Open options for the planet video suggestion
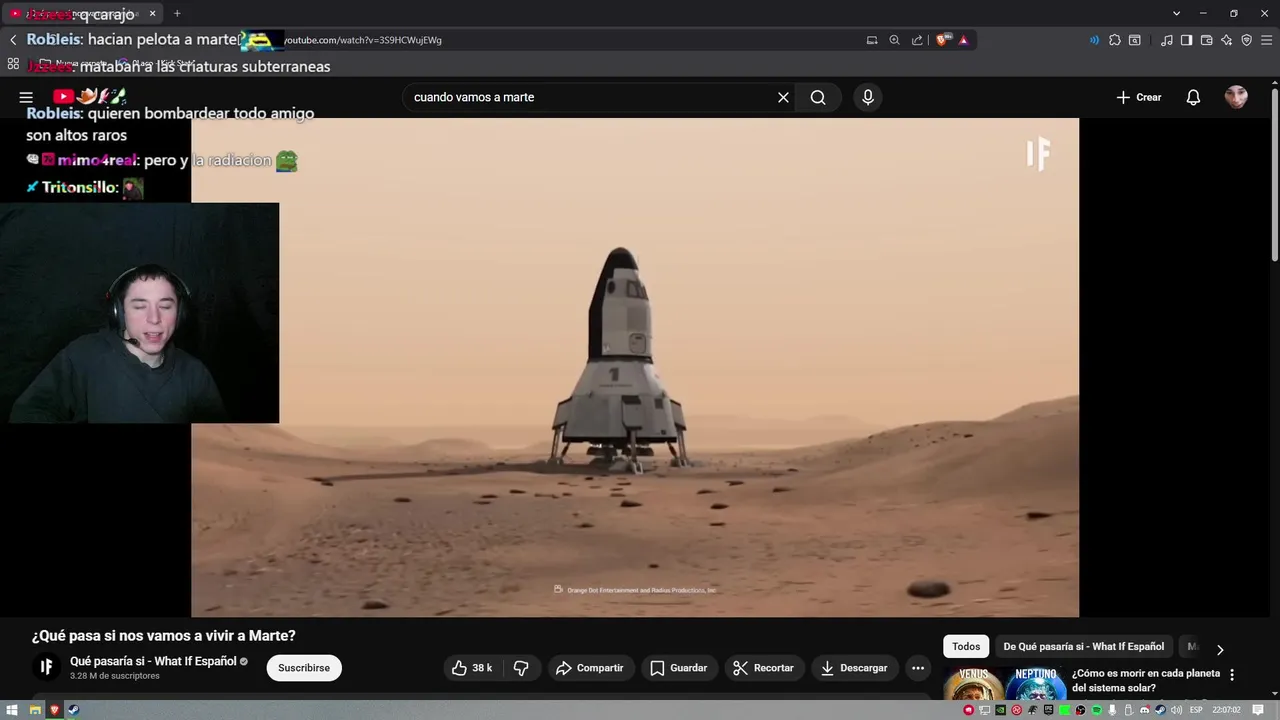 tap(1232, 675)
